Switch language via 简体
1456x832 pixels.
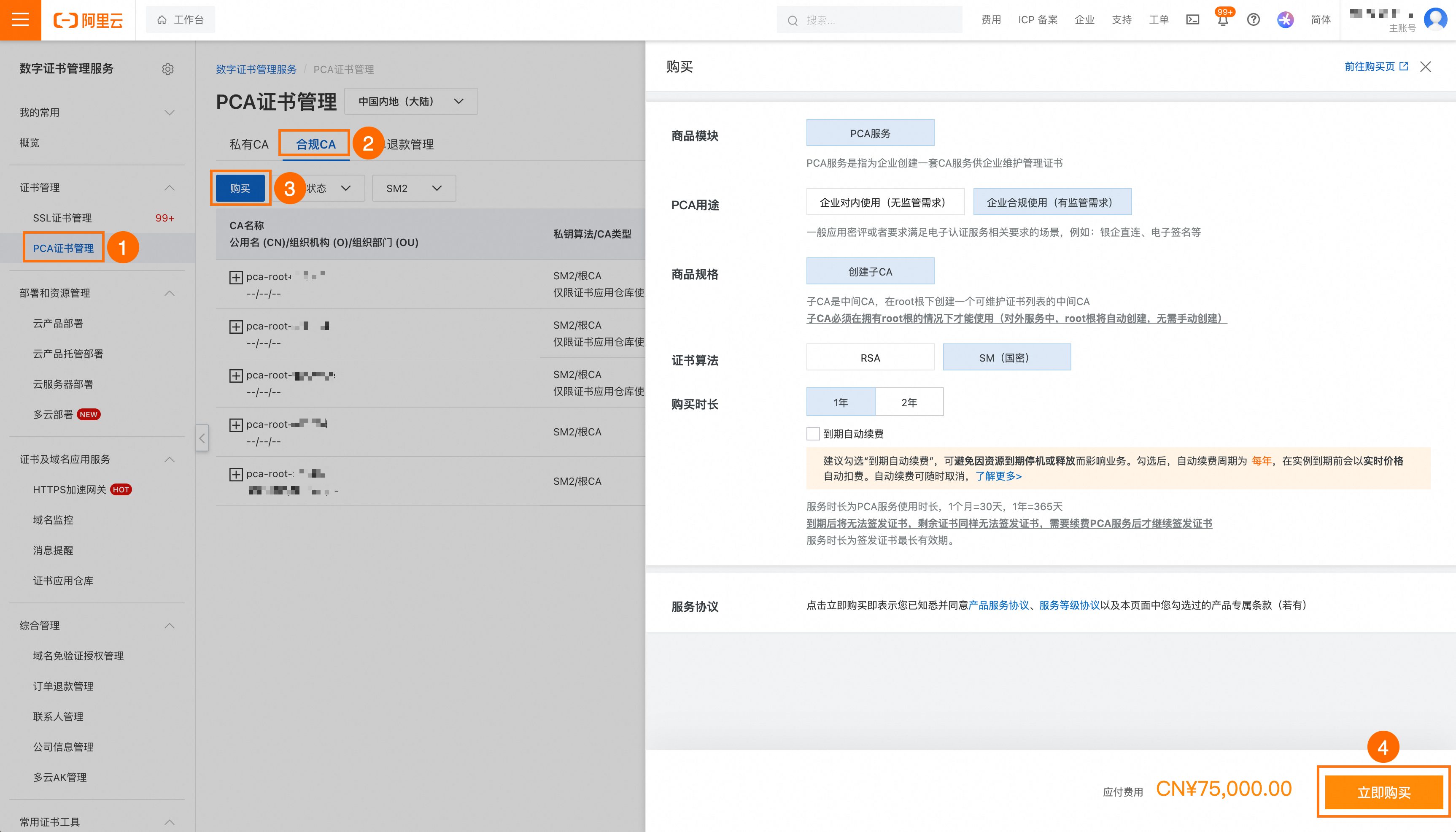1321,20
